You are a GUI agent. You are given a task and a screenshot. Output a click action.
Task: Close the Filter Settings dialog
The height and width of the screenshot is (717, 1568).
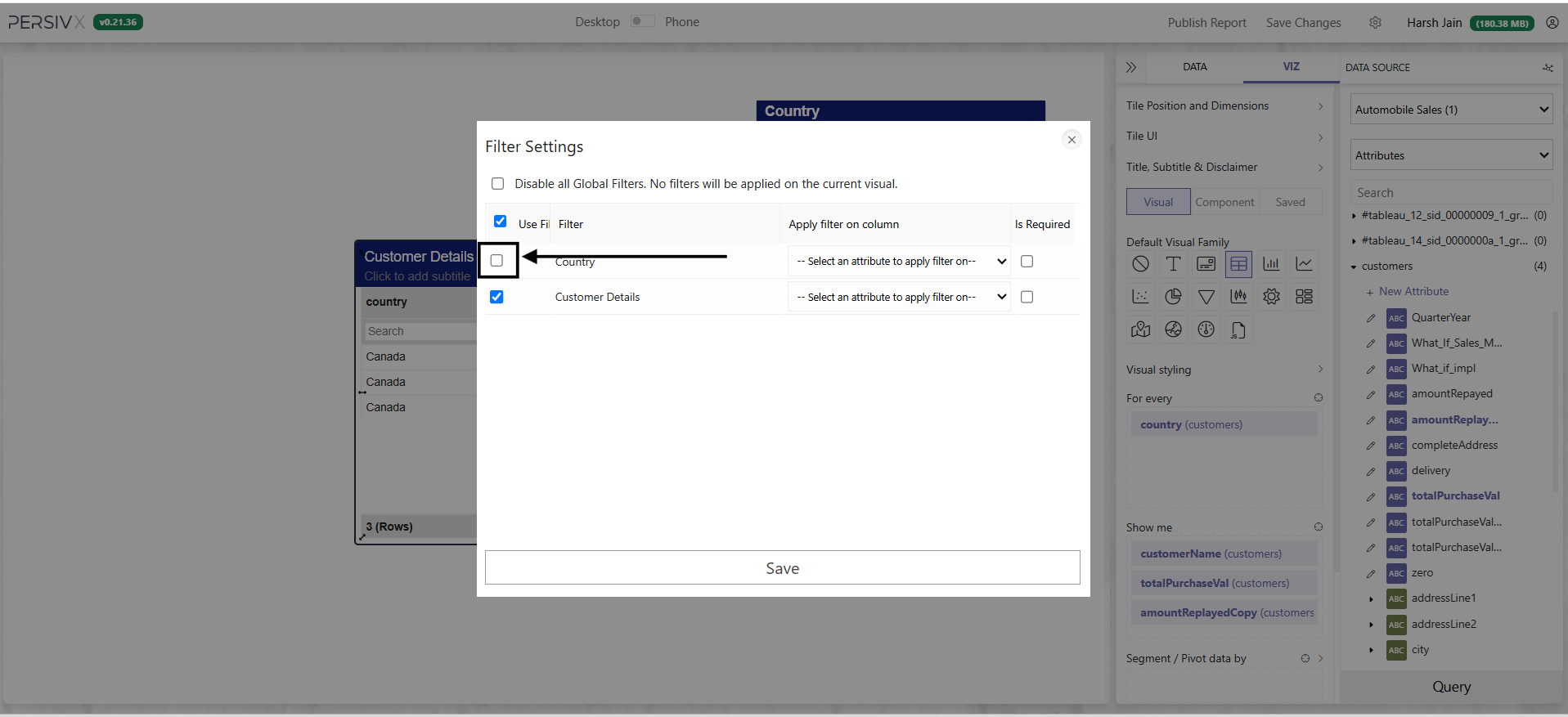click(1072, 140)
